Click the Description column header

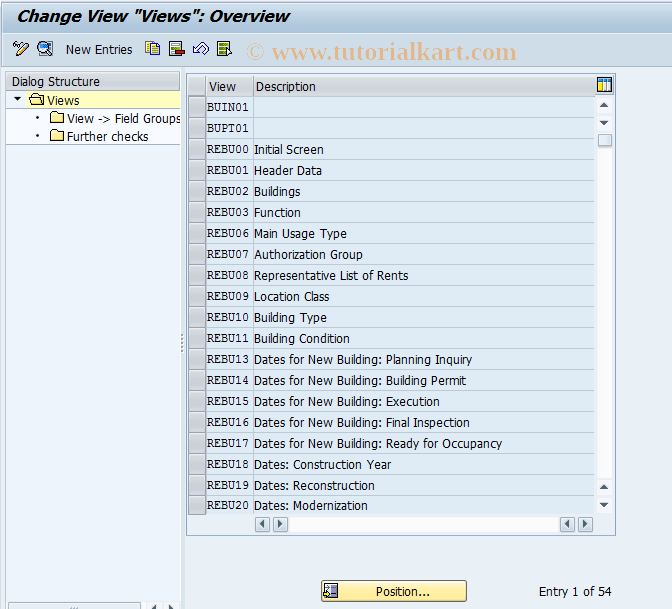pos(423,86)
